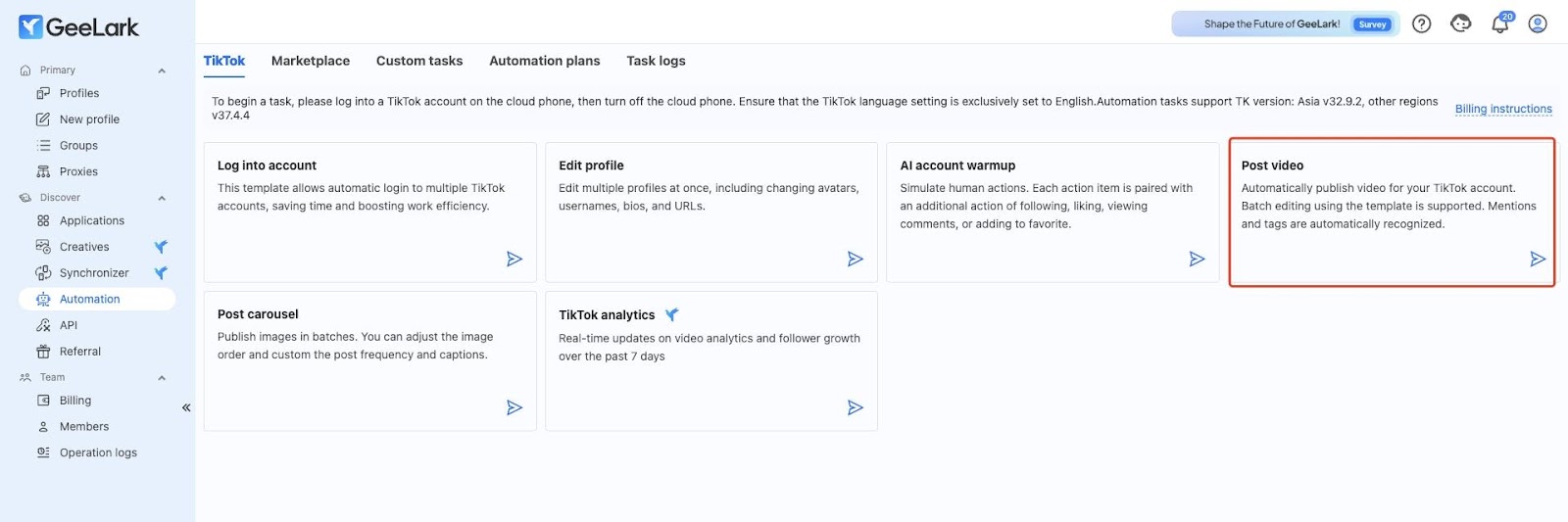Start Post carousel with arrow icon
Viewport: 1568px width, 522px height.
click(514, 407)
